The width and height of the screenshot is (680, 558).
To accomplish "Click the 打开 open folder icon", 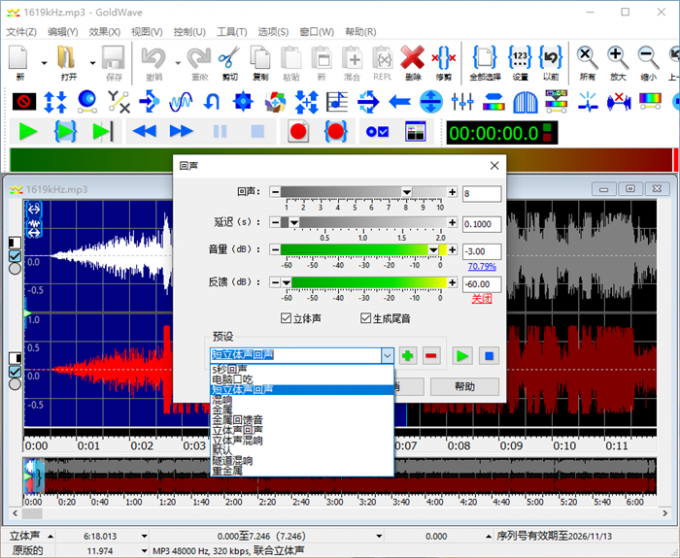I will [67, 58].
